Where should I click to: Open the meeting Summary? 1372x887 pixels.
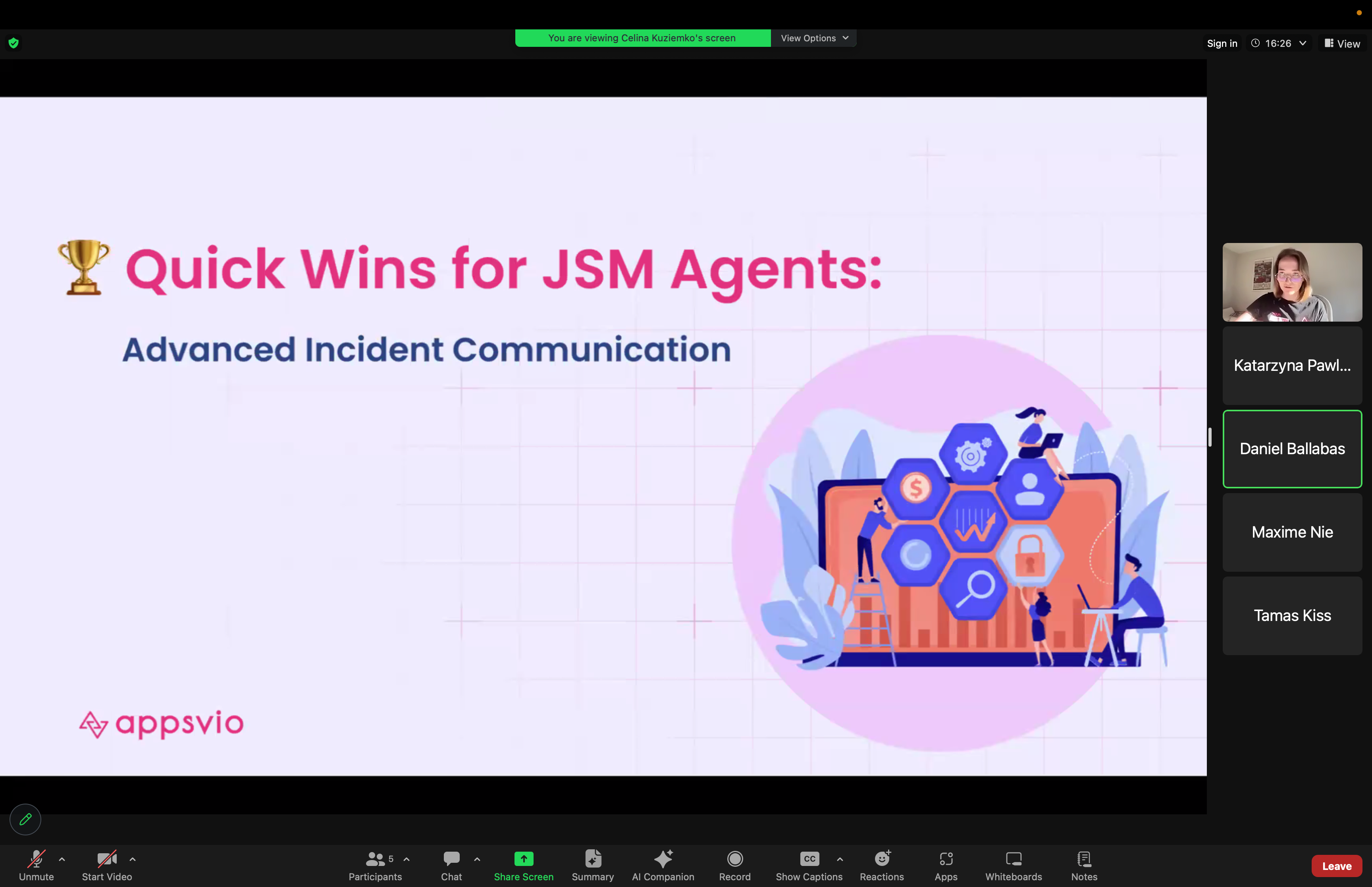pyautogui.click(x=592, y=865)
